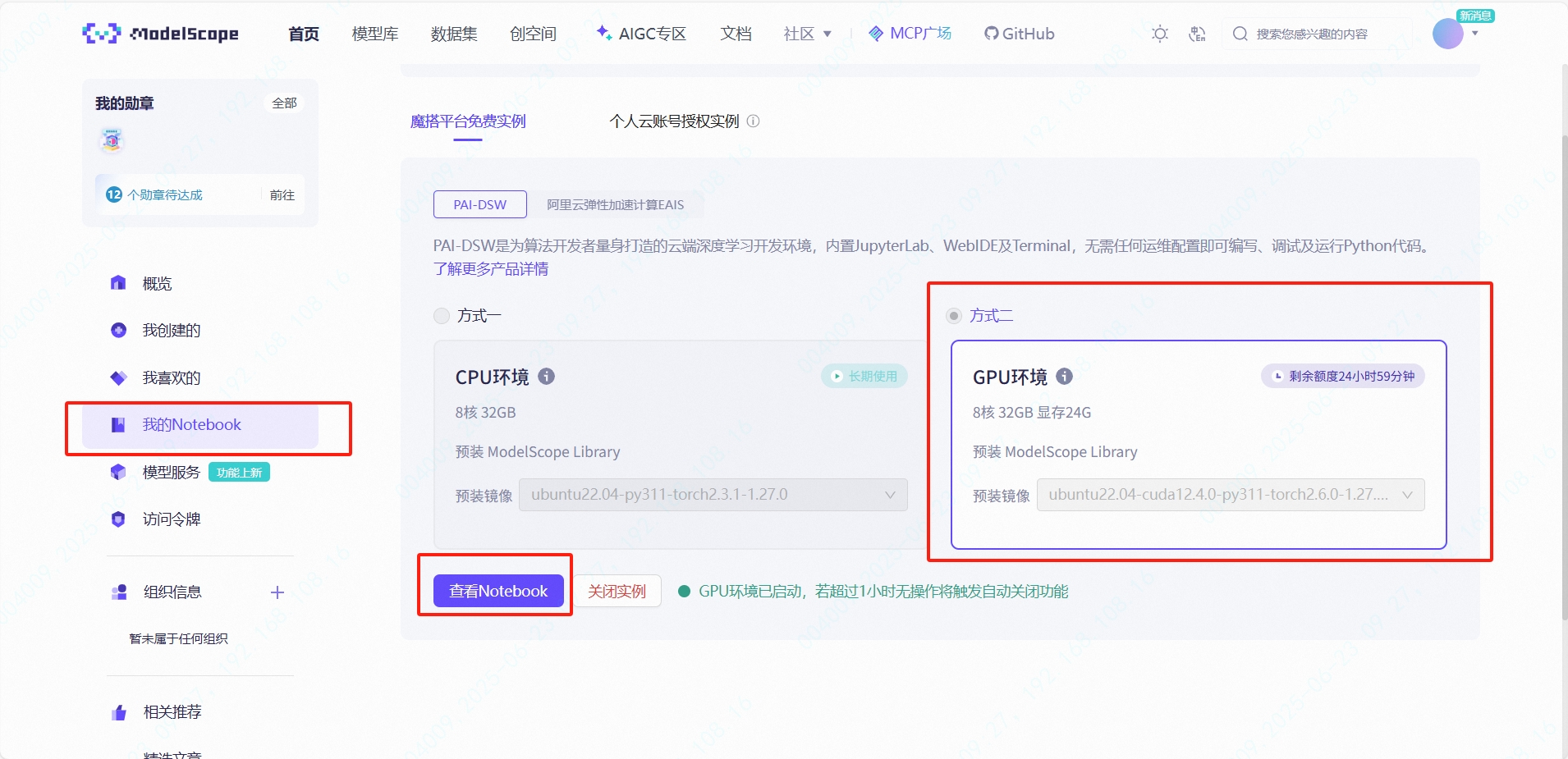Open the CPU 预装镜像 dropdown
The height and width of the screenshot is (759, 1568).
[713, 495]
